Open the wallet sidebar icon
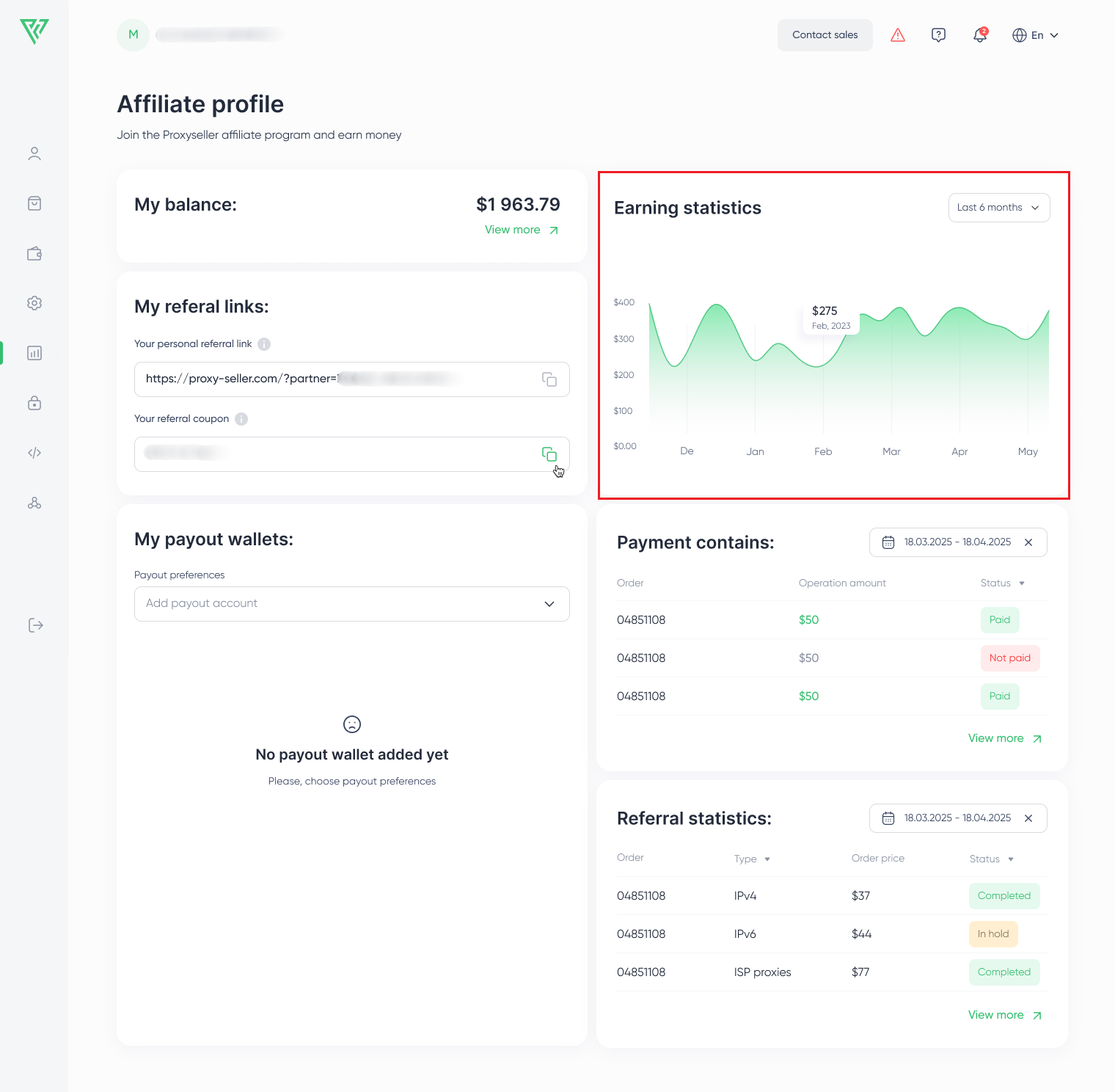Image resolution: width=1115 pixels, height=1092 pixels. tap(34, 253)
